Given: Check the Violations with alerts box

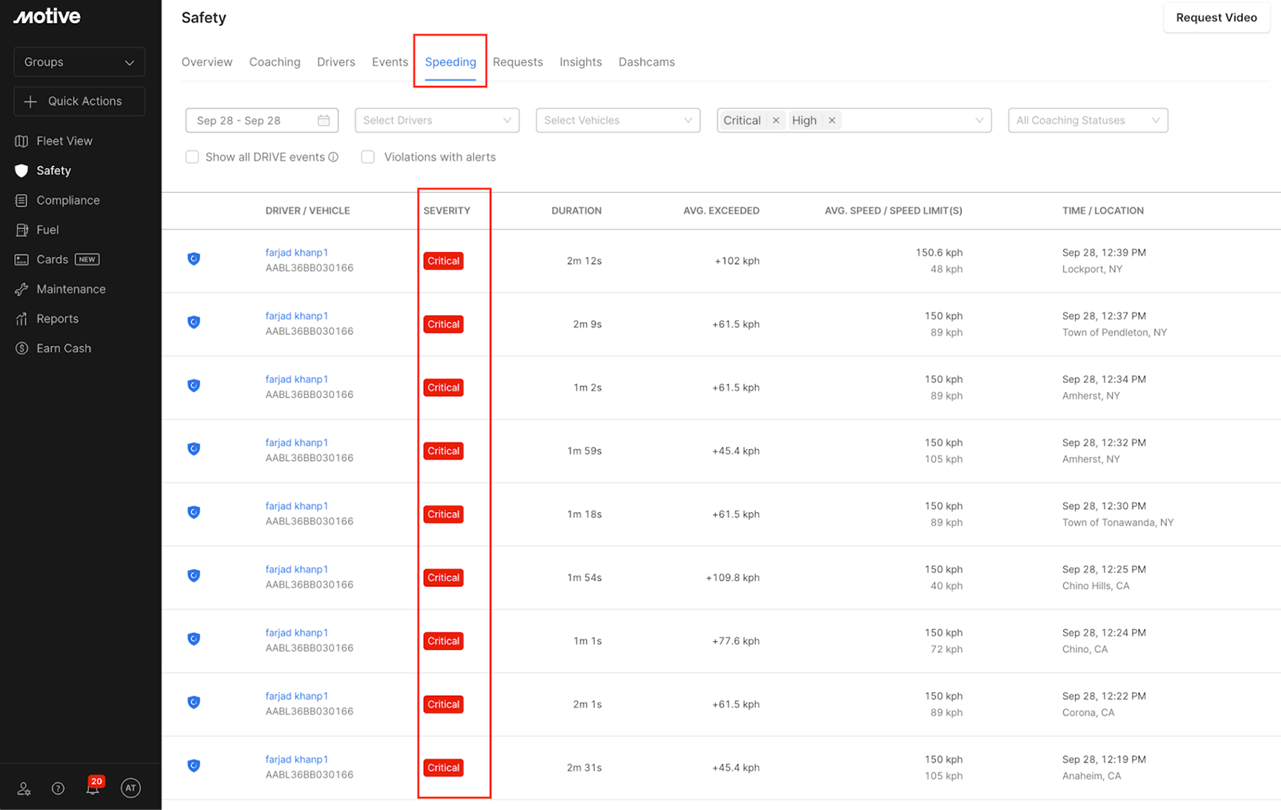Looking at the screenshot, I should point(368,157).
